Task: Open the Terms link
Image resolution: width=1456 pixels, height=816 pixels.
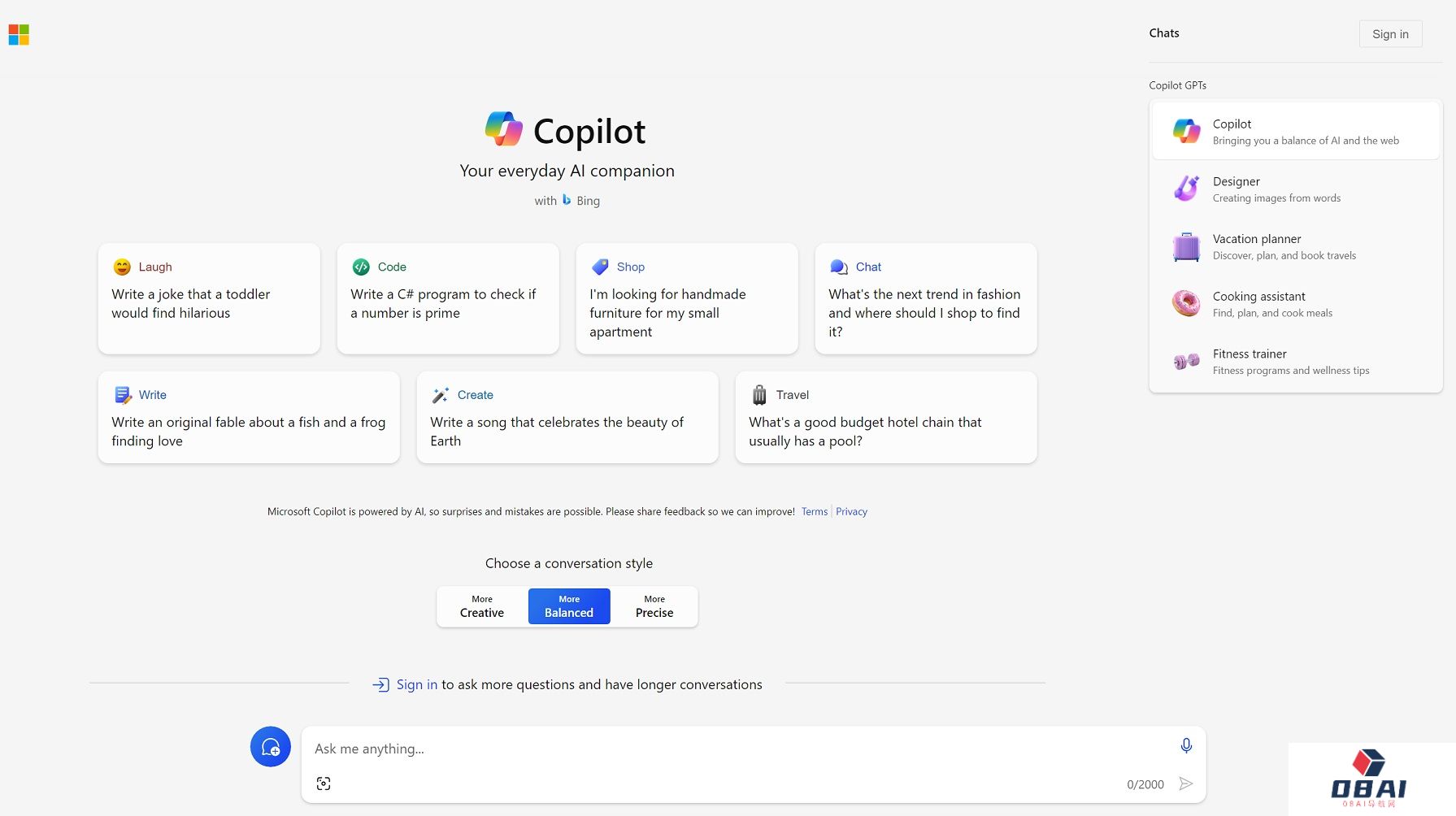Action: (814, 511)
